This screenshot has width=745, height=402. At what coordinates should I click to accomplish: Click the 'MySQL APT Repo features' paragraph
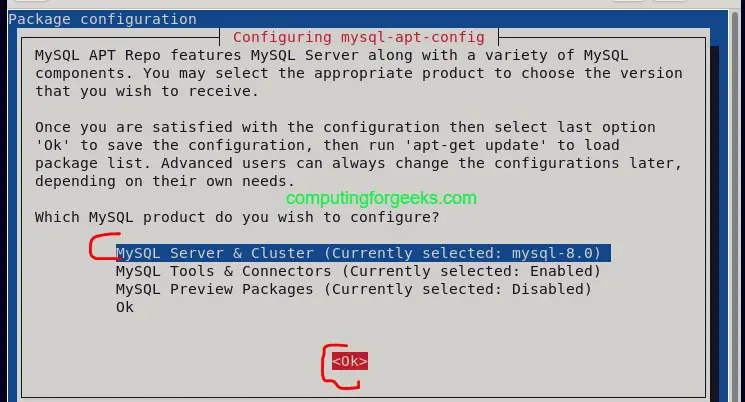359,73
